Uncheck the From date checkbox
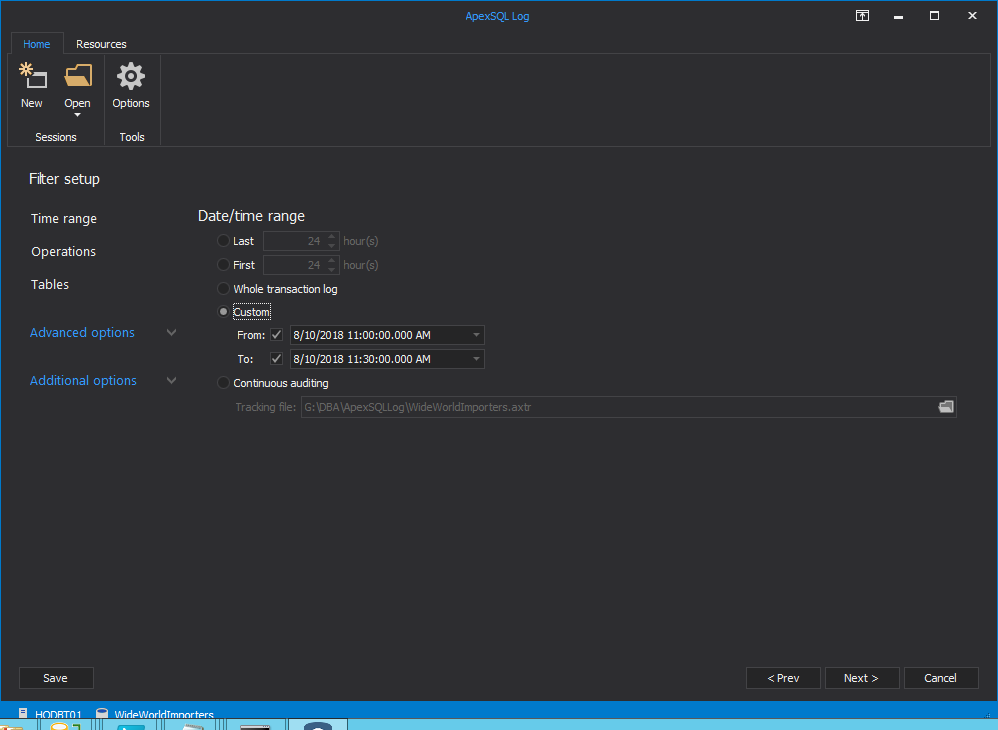This screenshot has height=730, width=998. click(x=276, y=335)
